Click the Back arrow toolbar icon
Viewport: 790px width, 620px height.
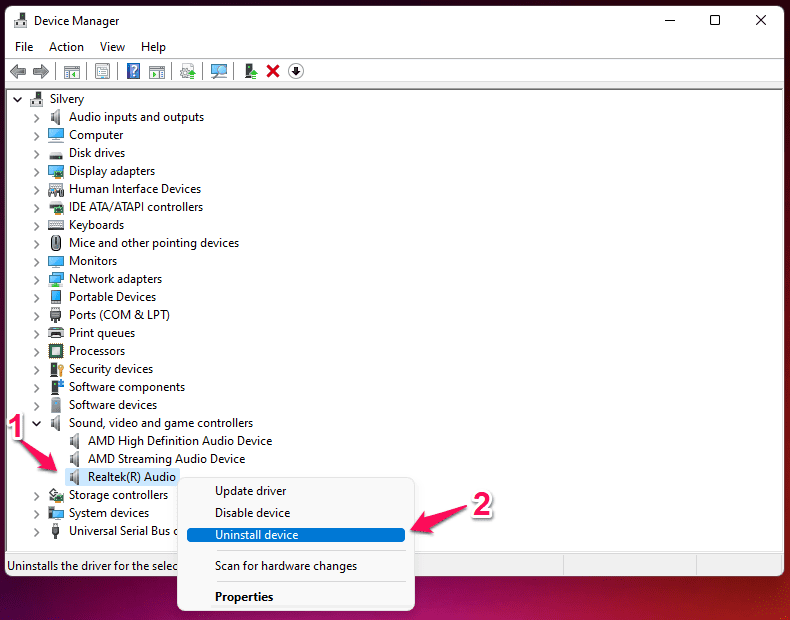click(x=17, y=71)
